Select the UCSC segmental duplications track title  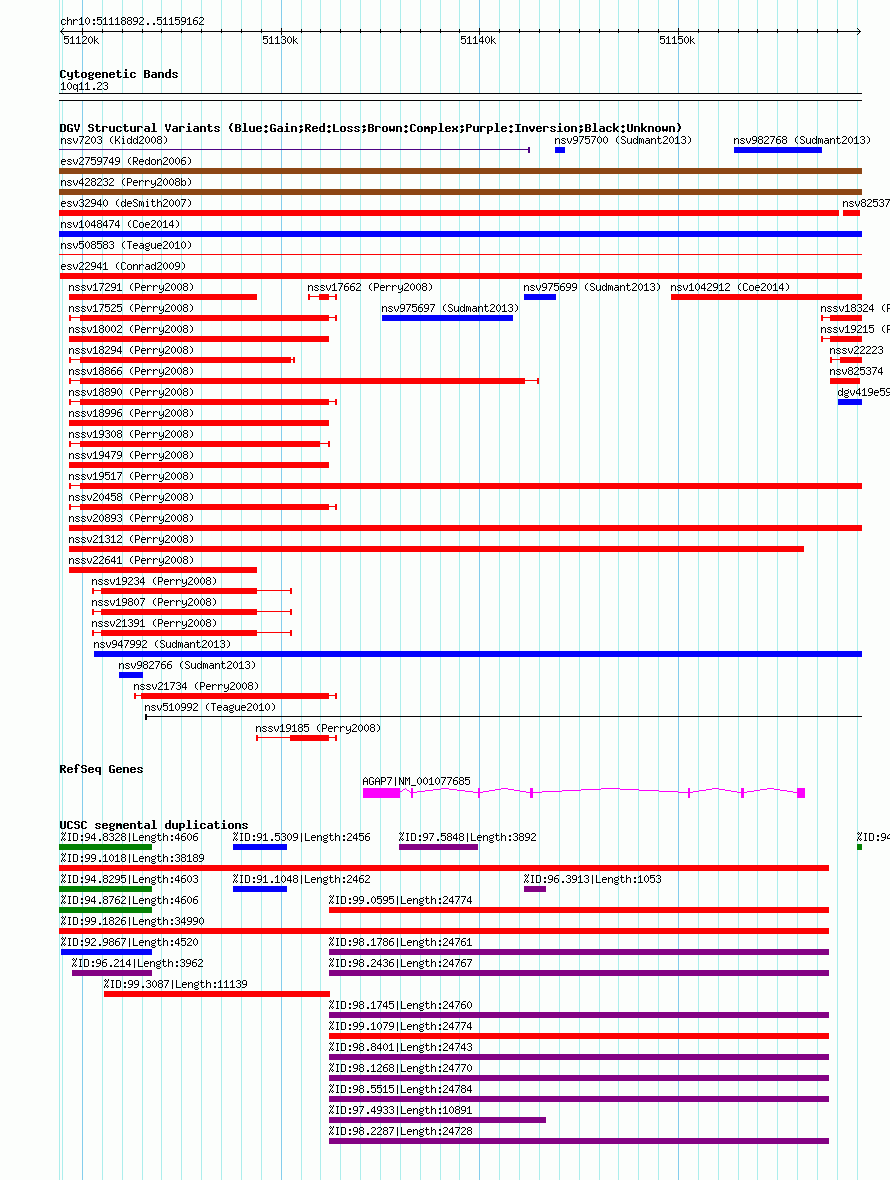point(153,825)
